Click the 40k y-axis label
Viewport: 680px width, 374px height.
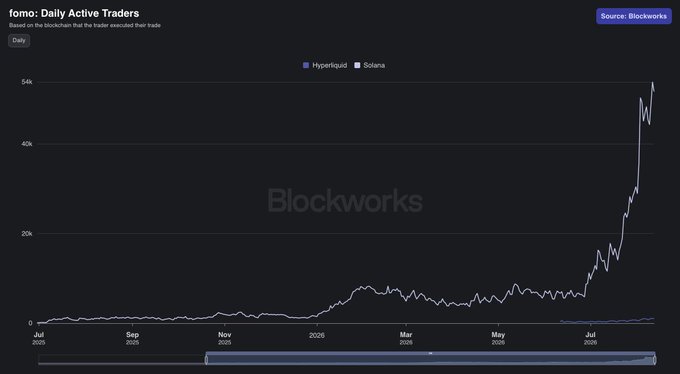27,144
